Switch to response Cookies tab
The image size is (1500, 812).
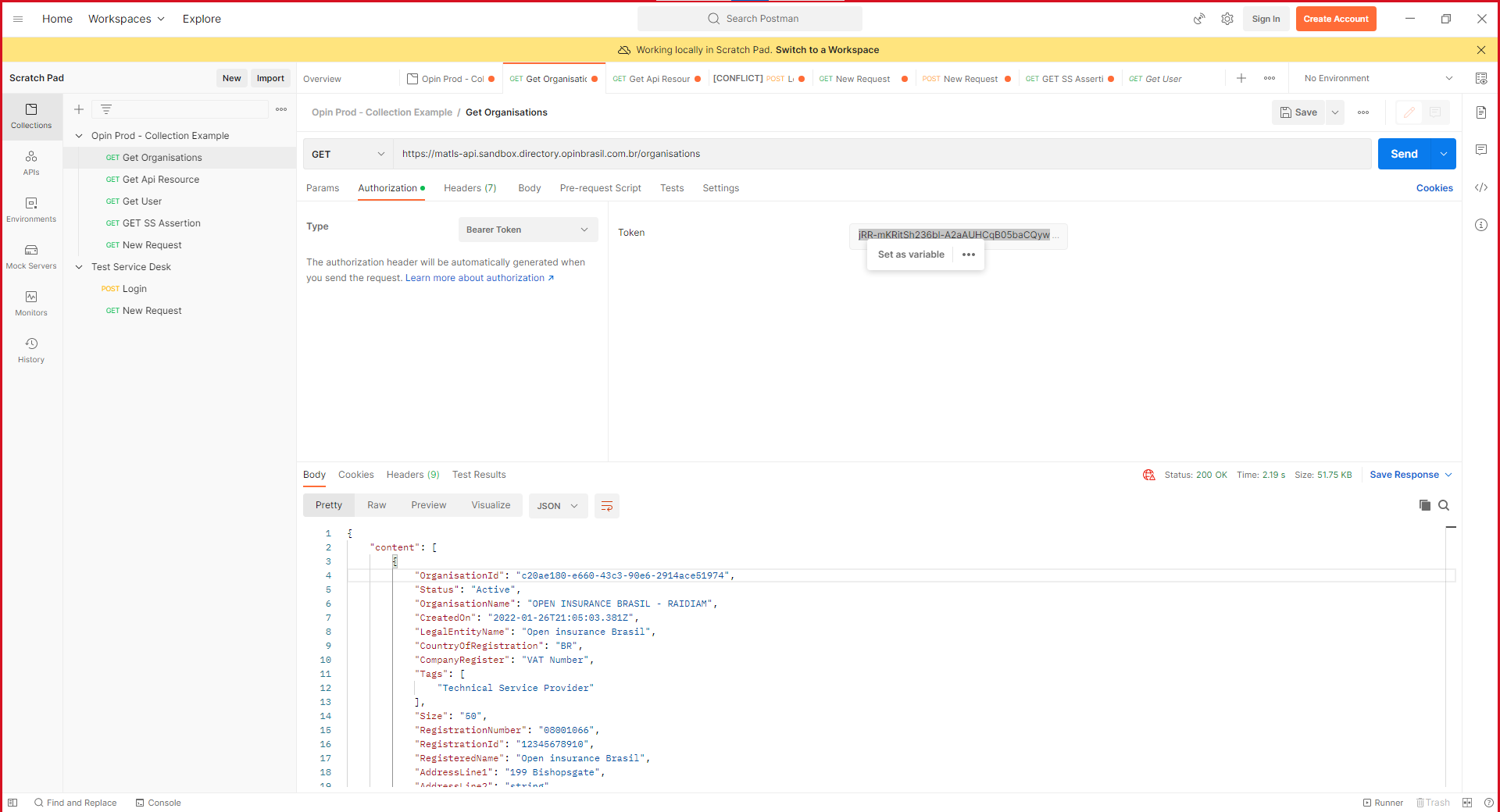click(356, 475)
